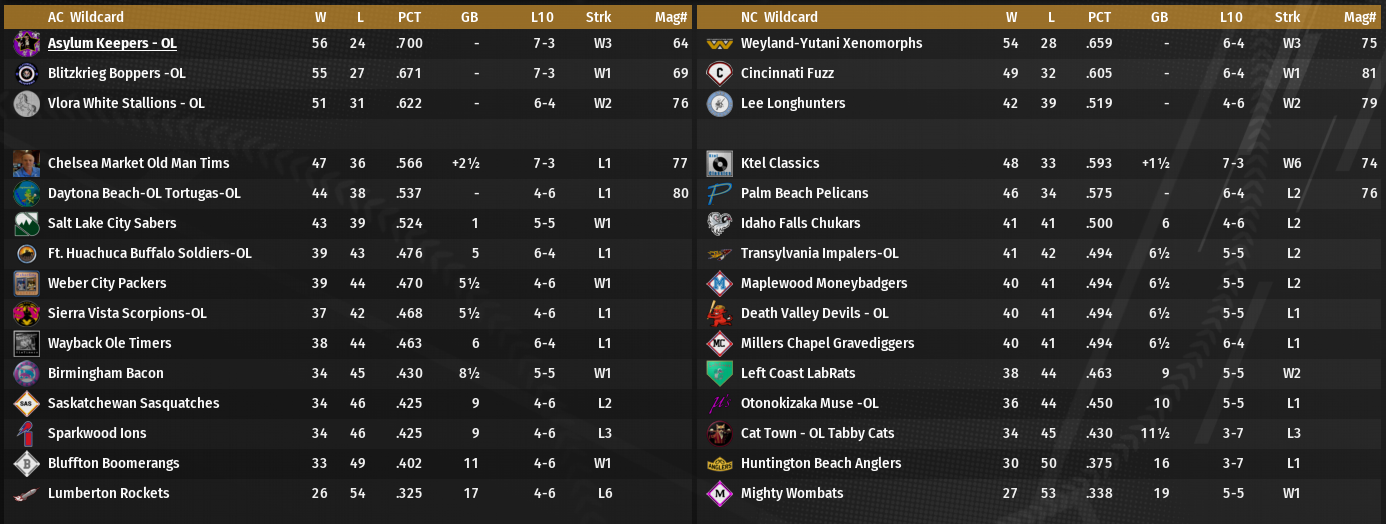Click the NC Wildcard Strk column header
This screenshot has height=524, width=1386.
[1288, 17]
